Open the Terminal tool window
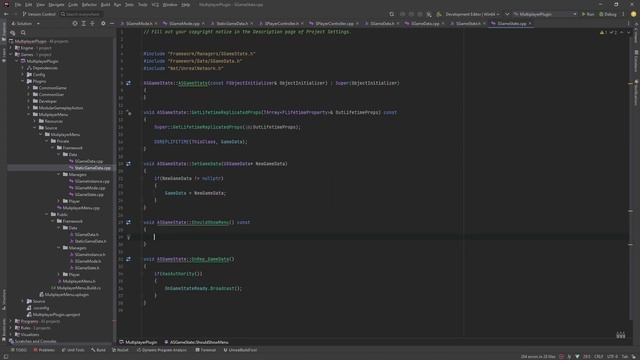Viewport: 640px width, 360px height. [206, 350]
